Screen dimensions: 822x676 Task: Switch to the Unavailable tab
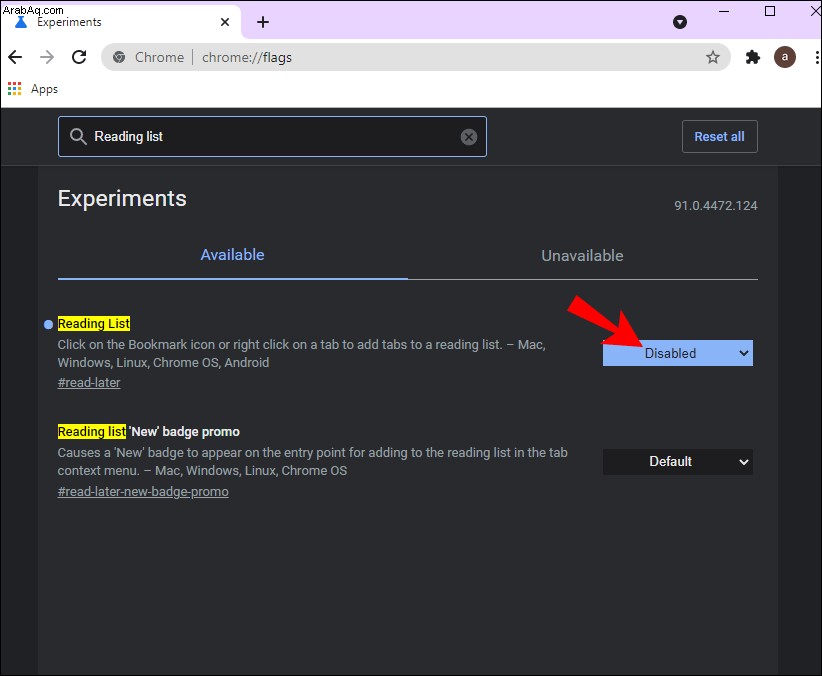582,255
